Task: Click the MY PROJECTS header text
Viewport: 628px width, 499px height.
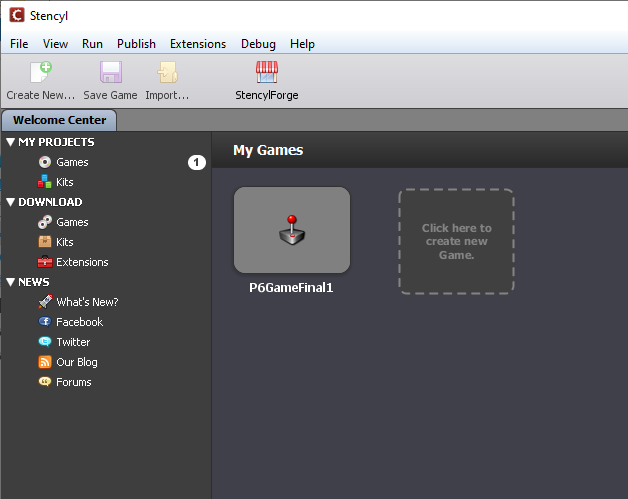Action: click(56, 142)
